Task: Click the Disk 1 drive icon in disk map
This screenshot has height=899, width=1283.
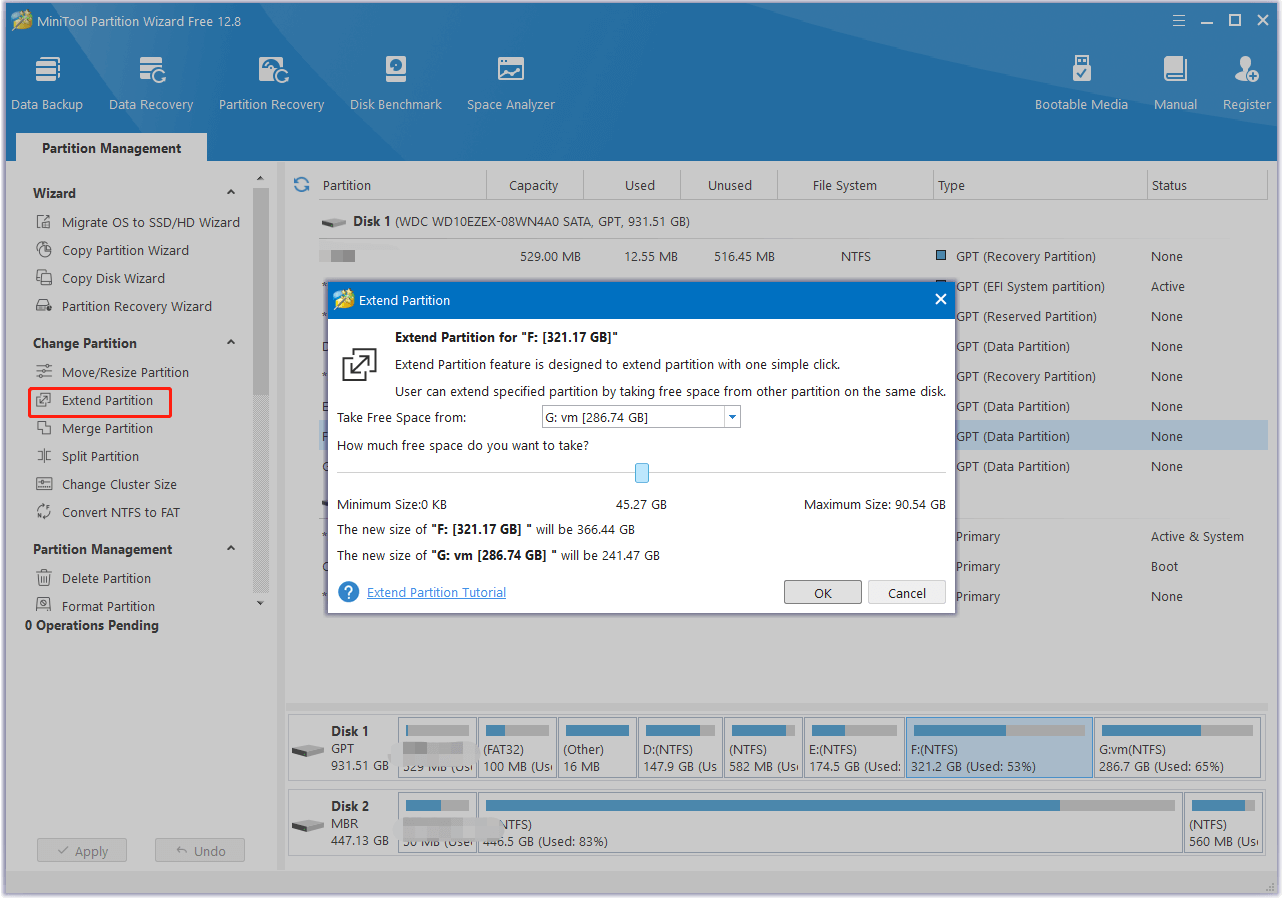Action: click(x=308, y=750)
